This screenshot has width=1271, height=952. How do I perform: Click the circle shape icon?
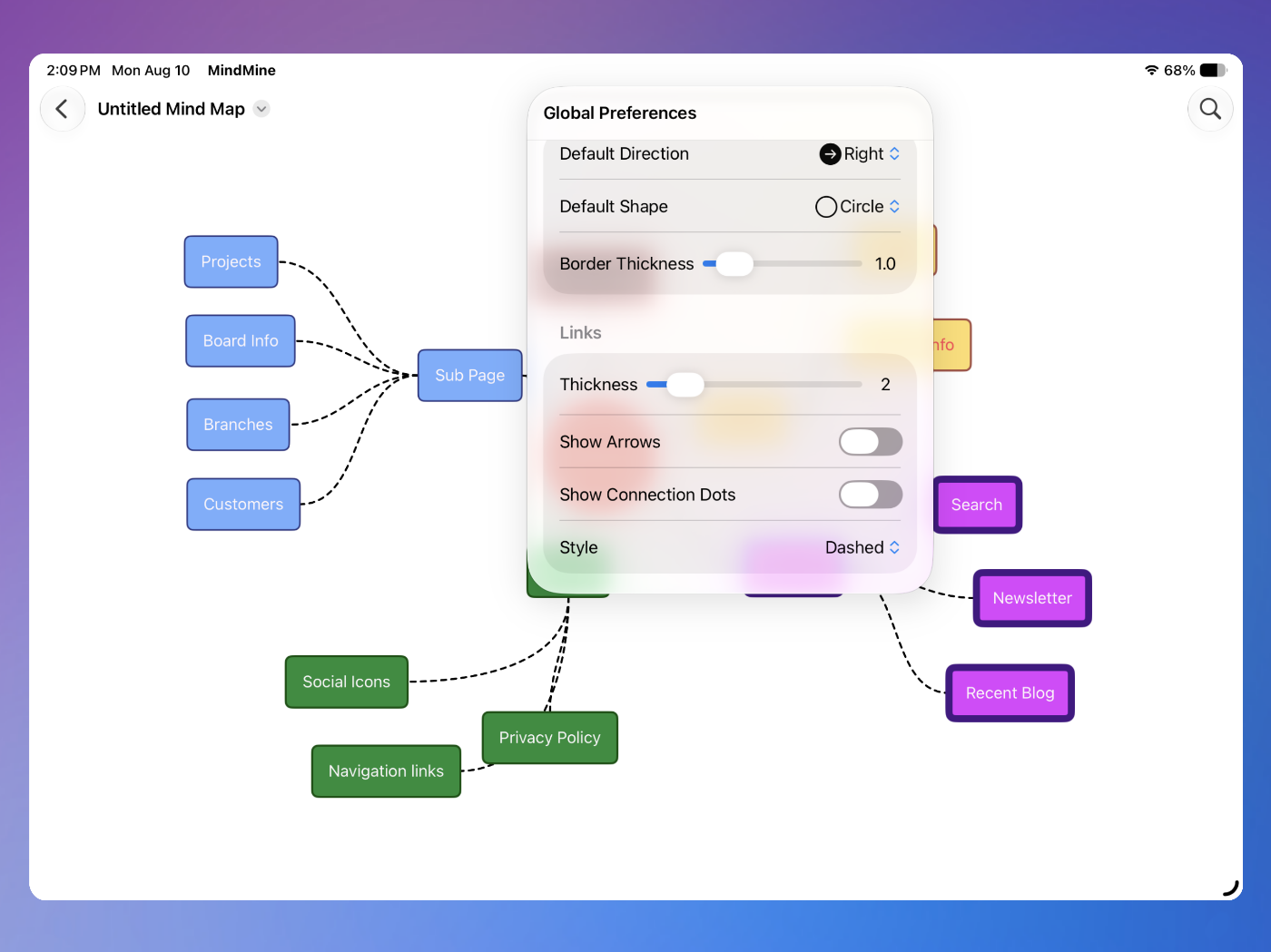(826, 207)
